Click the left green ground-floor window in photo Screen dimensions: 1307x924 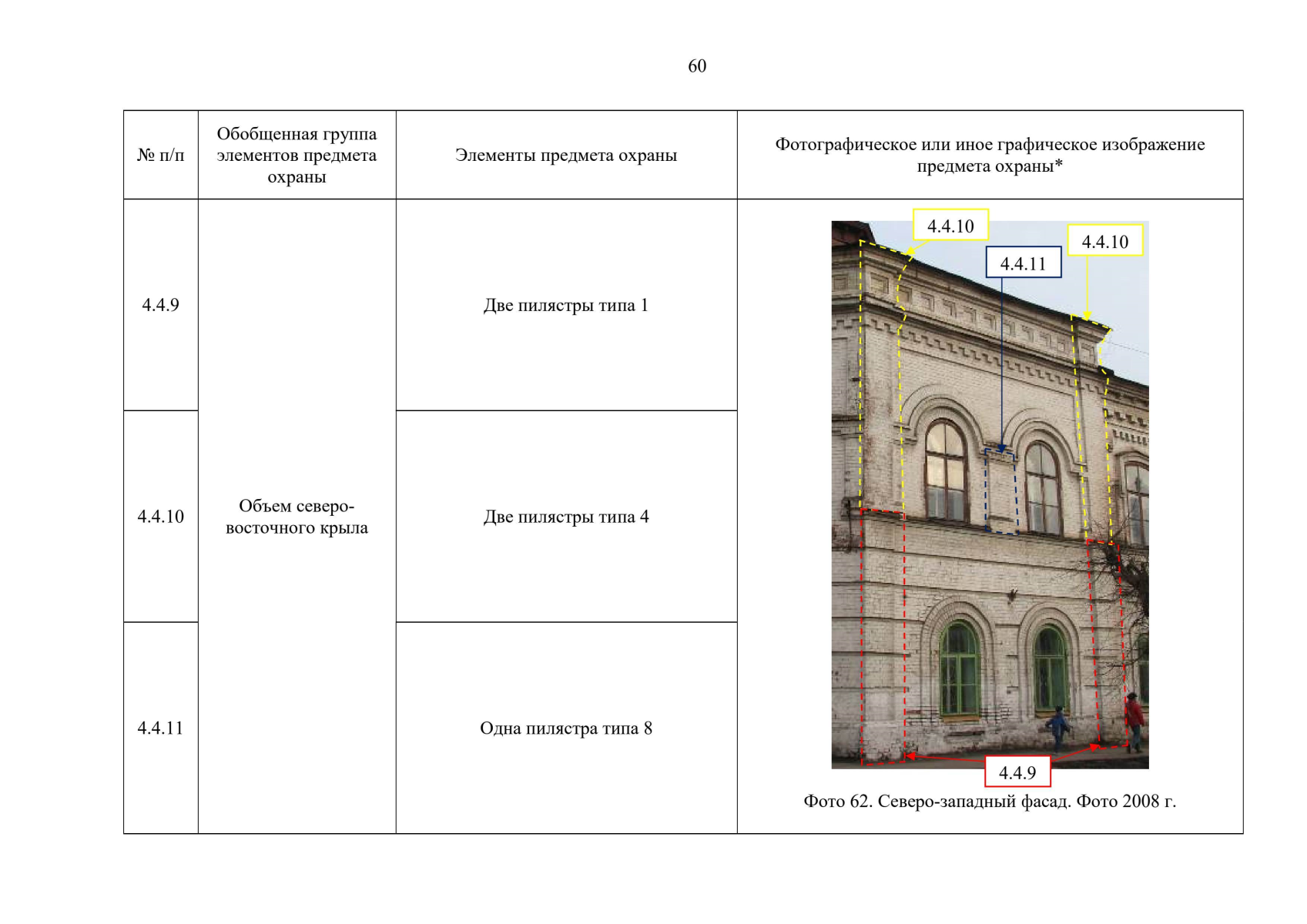coord(958,668)
